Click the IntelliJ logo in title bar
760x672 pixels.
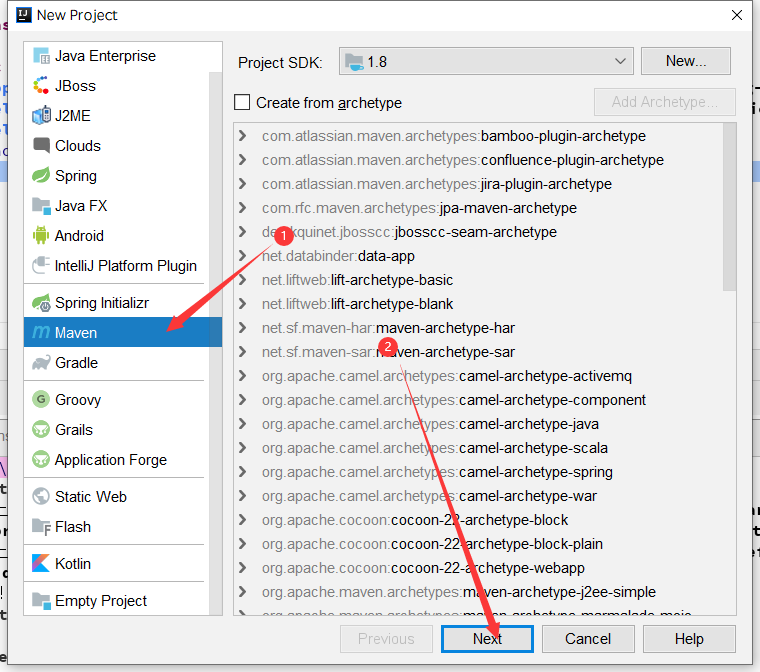pyautogui.click(x=24, y=15)
